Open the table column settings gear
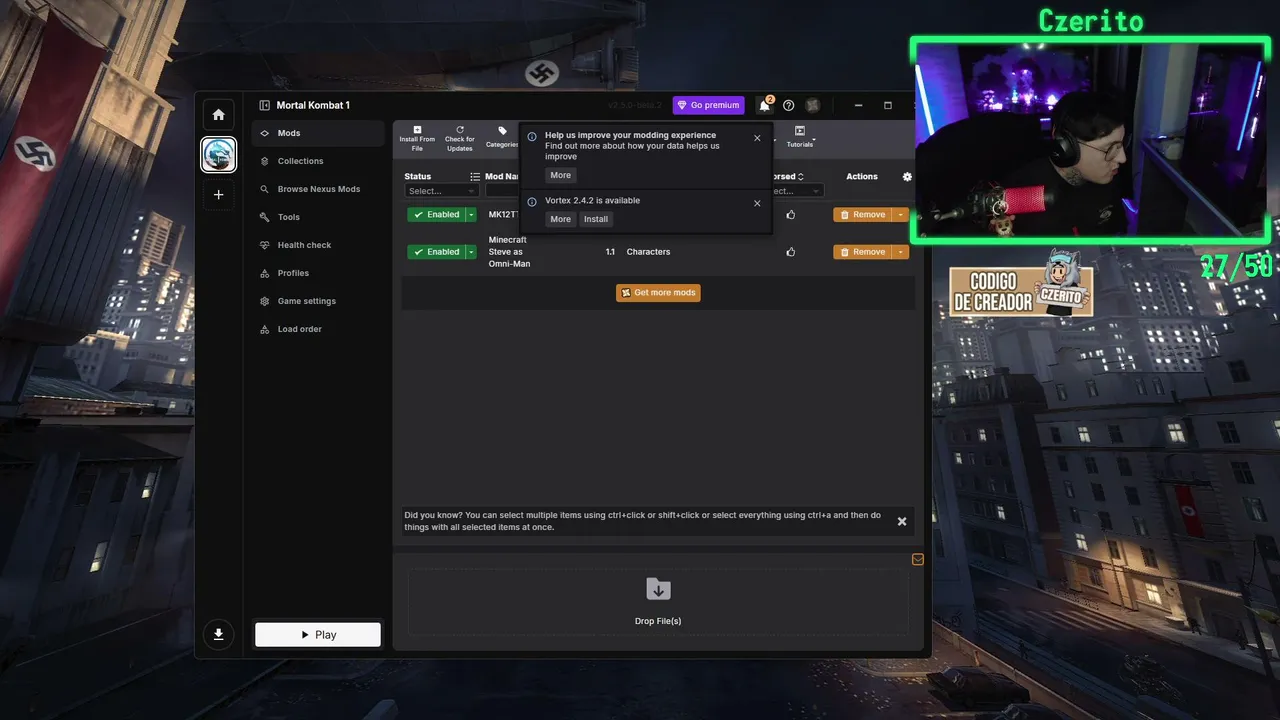The height and width of the screenshot is (720, 1280). pos(907,177)
